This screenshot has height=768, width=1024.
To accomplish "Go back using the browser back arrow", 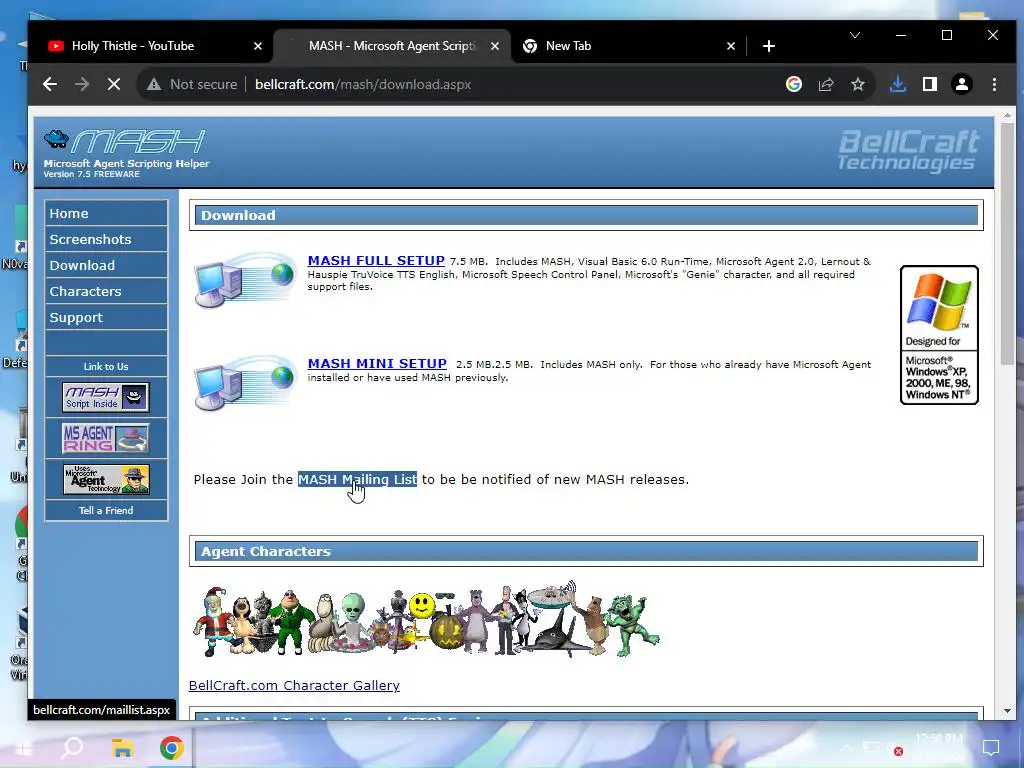I will [x=50, y=84].
